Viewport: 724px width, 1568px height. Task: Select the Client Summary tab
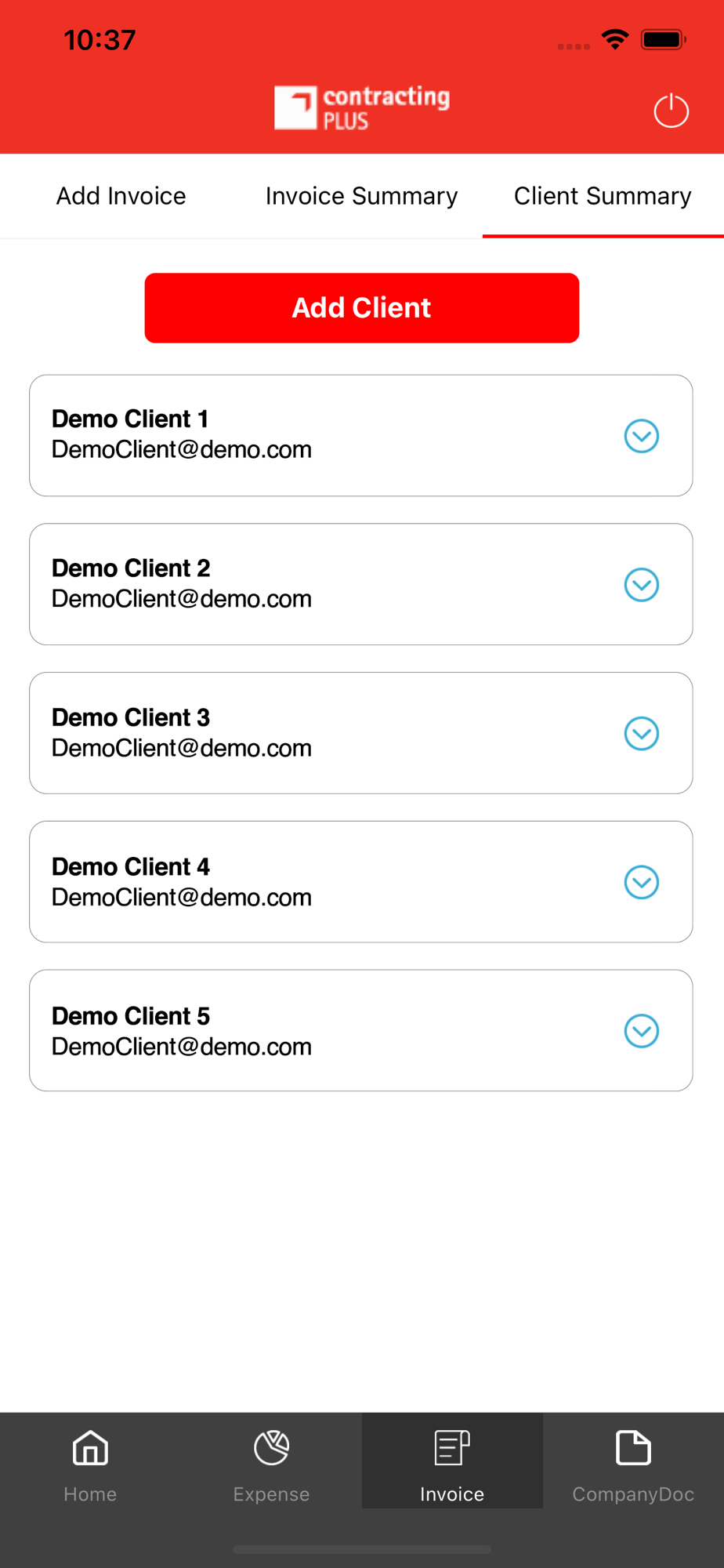click(603, 196)
